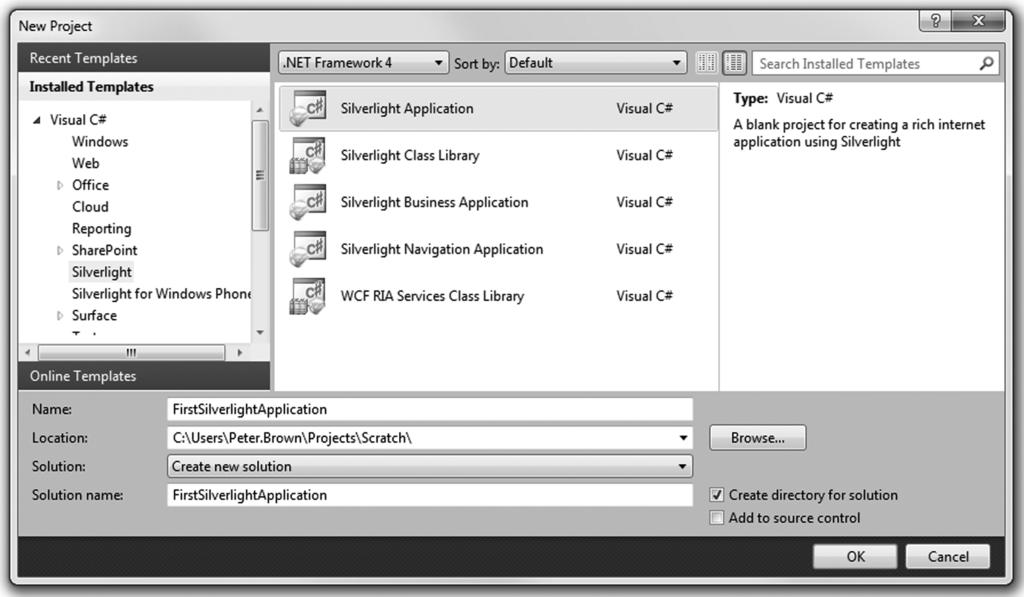Viewport: 1024px width, 597px height.
Task: Select Silverlight for Windows Phone tree item
Action: click(x=161, y=294)
